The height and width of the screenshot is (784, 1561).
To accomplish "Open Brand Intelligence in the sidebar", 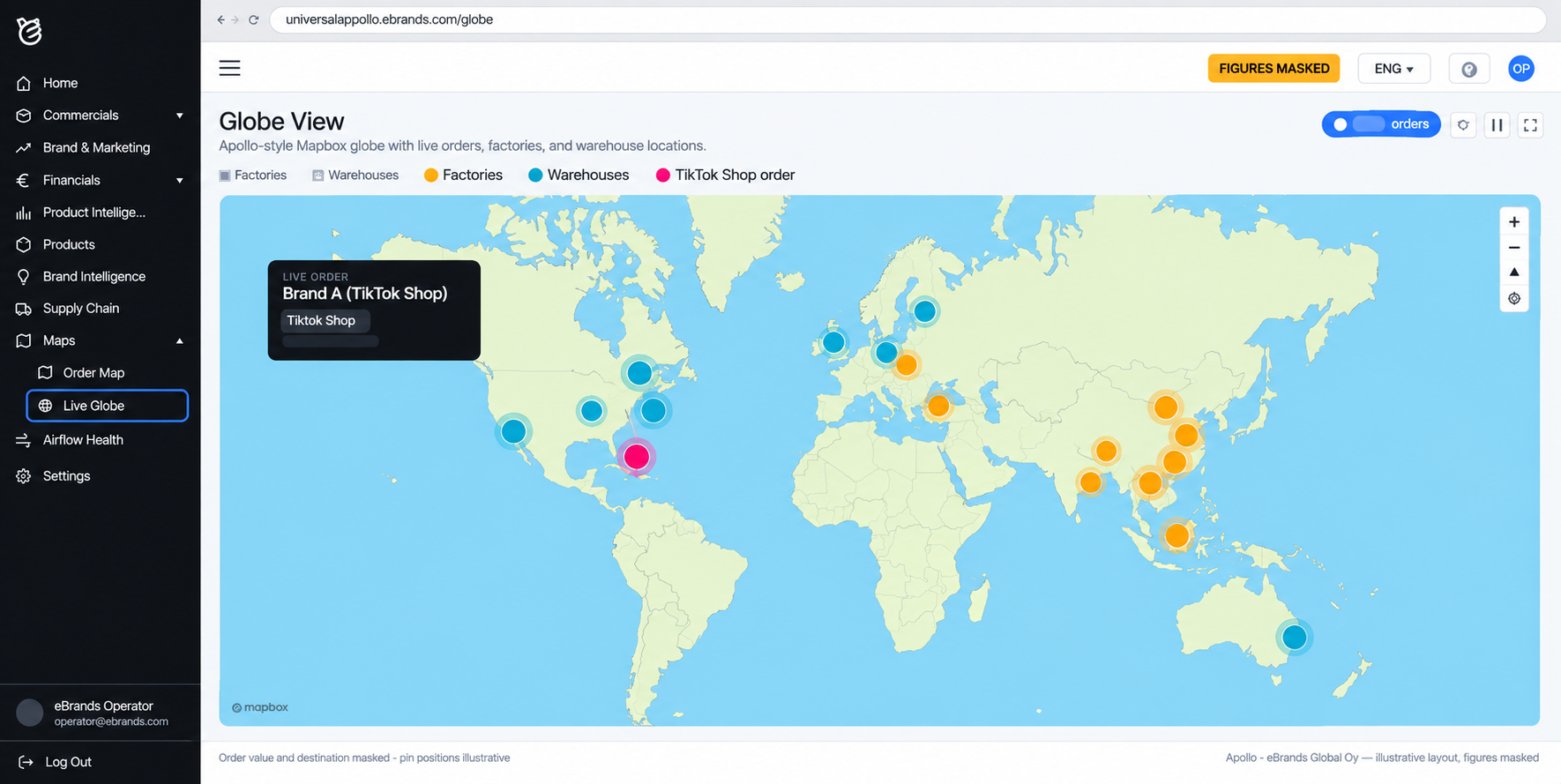I will [x=94, y=277].
